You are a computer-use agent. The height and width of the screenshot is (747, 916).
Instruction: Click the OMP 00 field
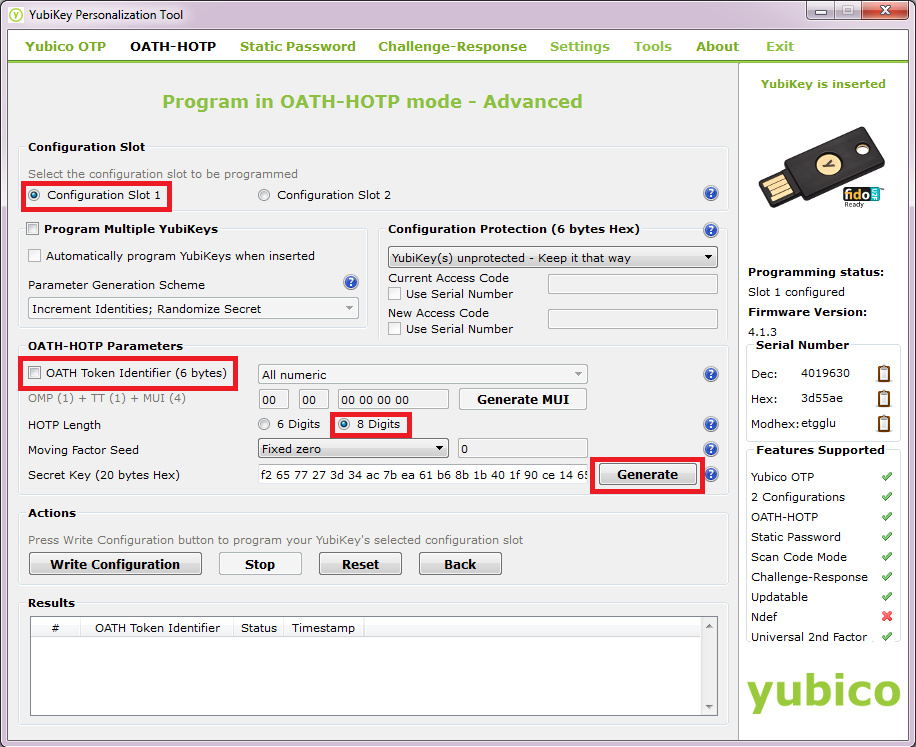273,399
